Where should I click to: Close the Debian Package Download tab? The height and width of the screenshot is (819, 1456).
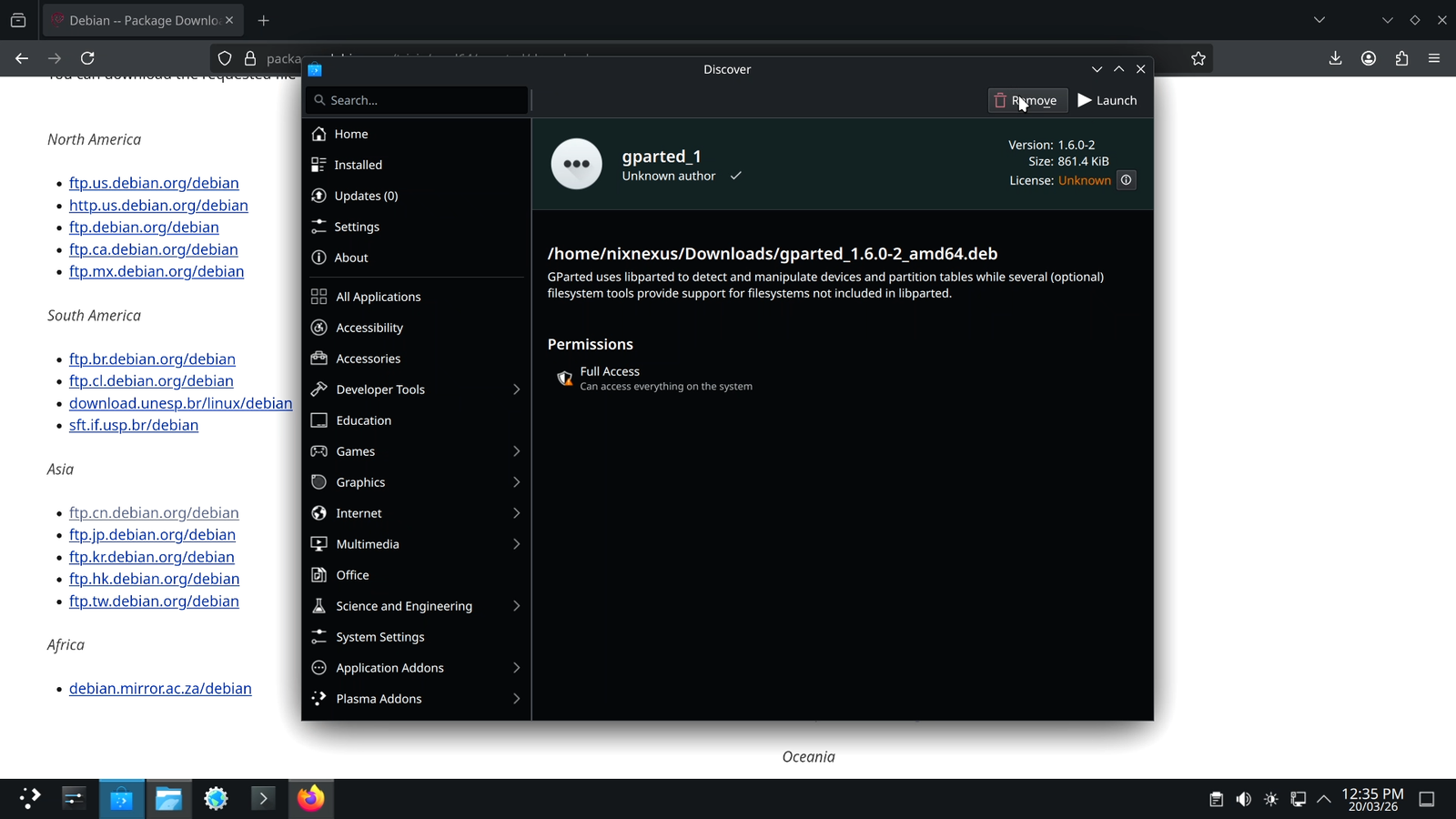[229, 20]
